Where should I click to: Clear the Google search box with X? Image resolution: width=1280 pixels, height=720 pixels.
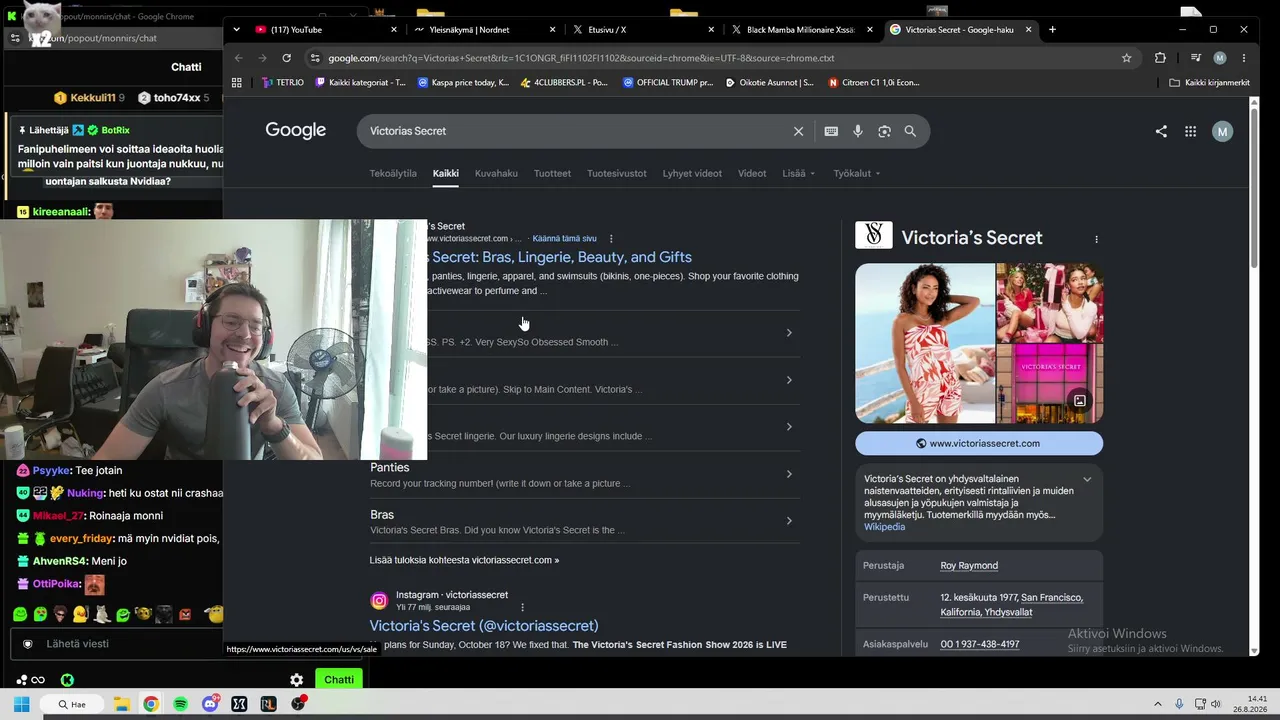coord(798,131)
